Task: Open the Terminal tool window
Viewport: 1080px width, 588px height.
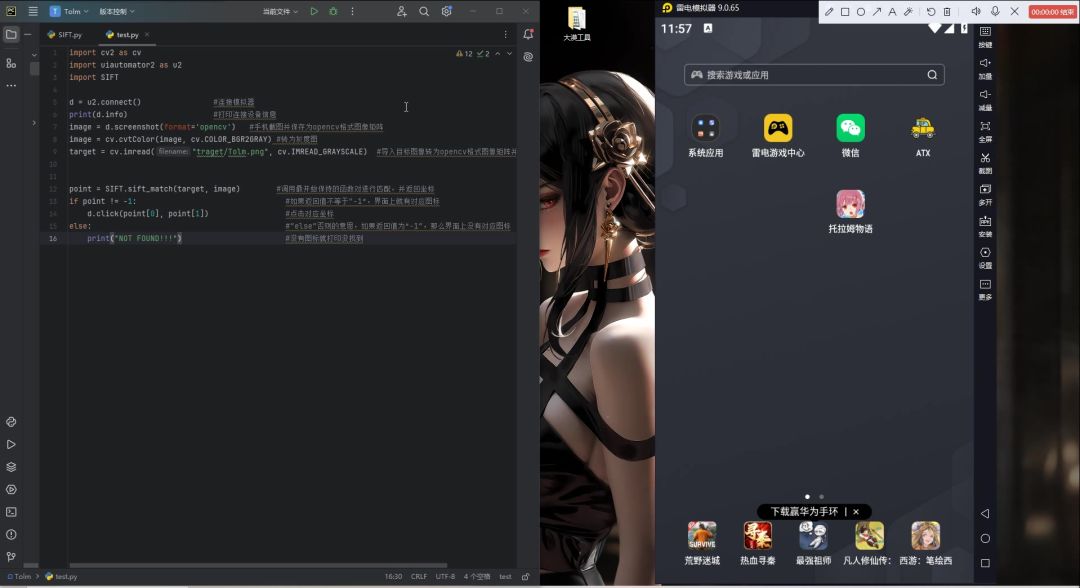Action: (x=11, y=512)
